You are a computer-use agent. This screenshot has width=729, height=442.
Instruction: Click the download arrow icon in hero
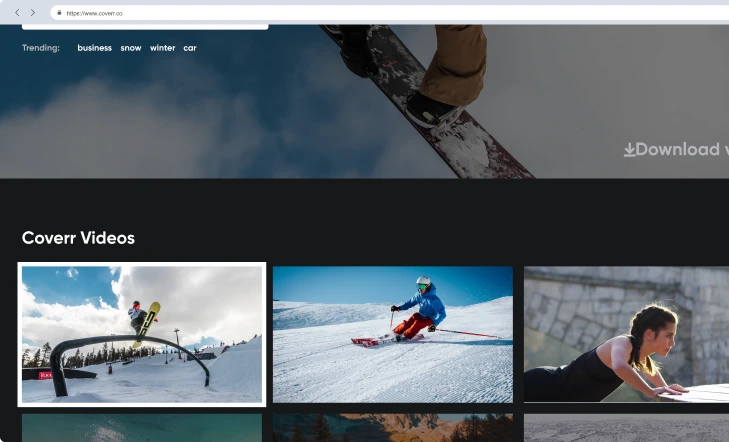click(629, 150)
